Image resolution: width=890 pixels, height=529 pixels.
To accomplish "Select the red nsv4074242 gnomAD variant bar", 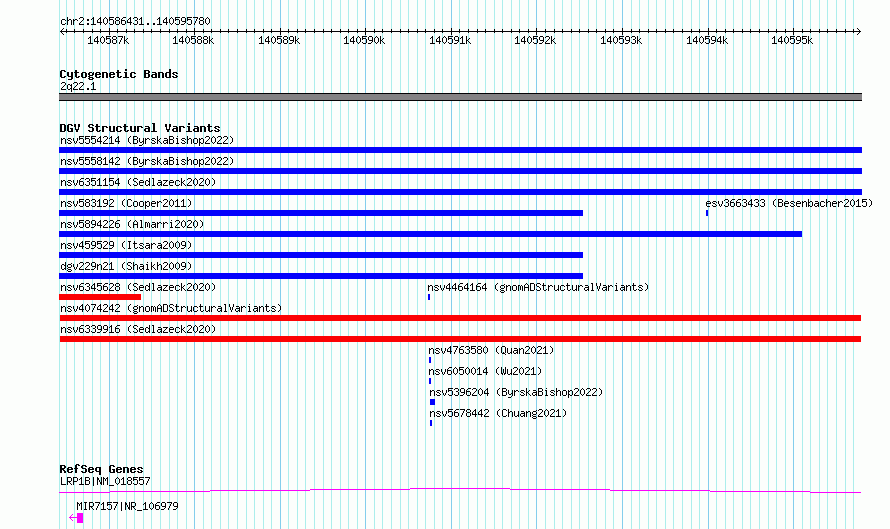I will click(460, 318).
